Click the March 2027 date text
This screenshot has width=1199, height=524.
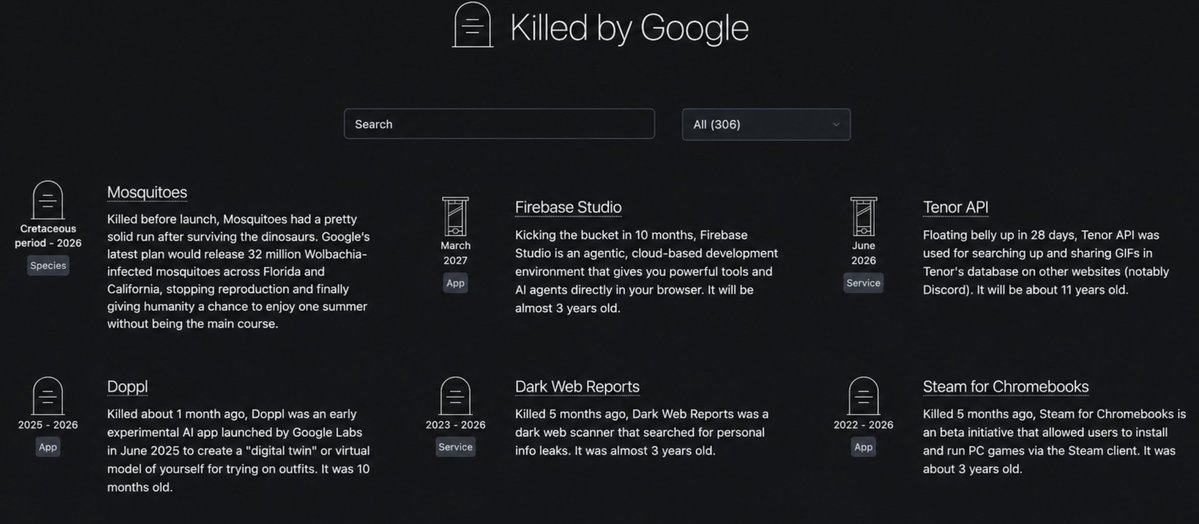click(x=456, y=253)
